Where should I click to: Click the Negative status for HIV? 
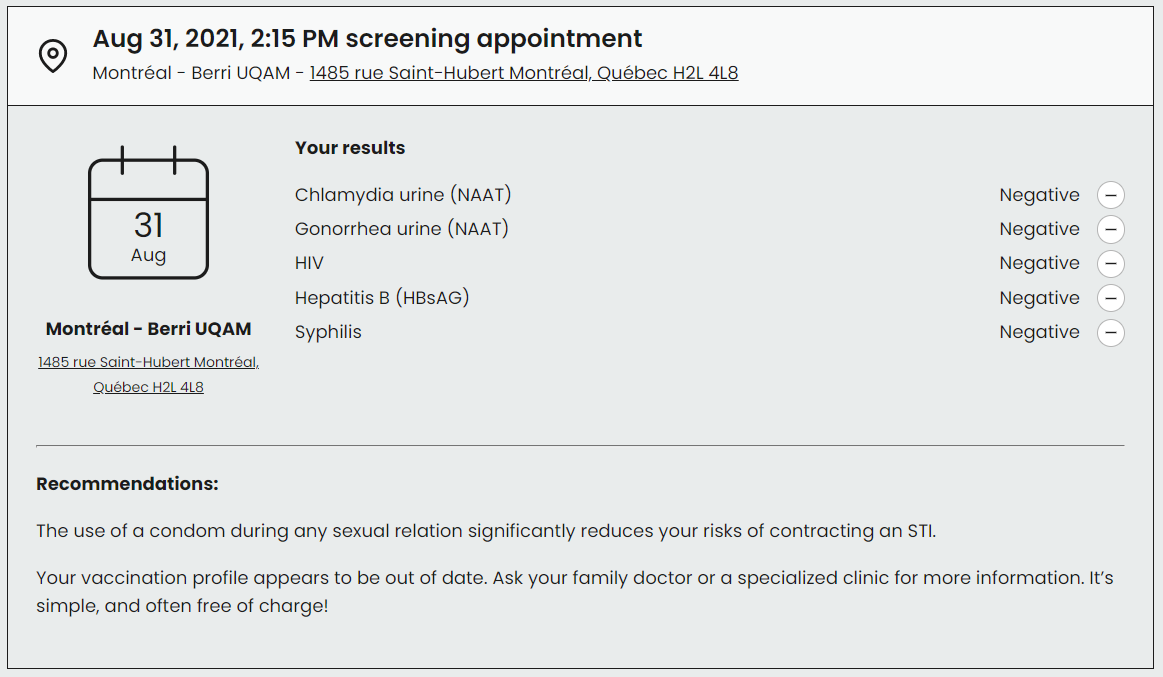coord(1039,263)
